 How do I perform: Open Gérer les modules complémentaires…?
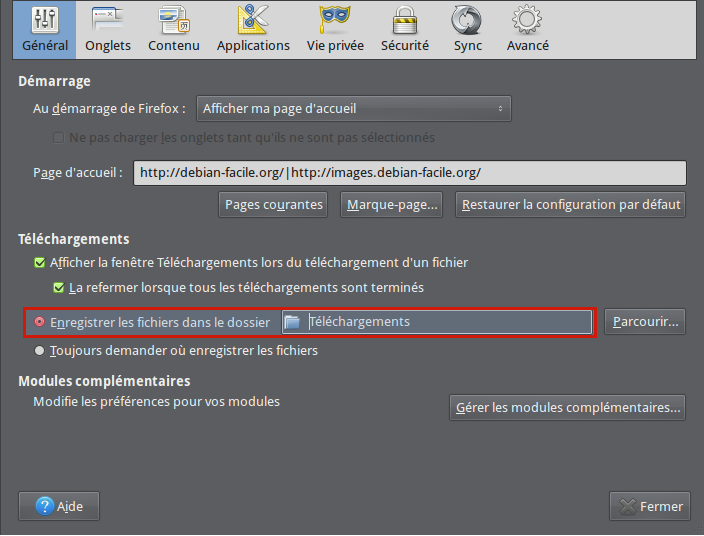click(567, 408)
